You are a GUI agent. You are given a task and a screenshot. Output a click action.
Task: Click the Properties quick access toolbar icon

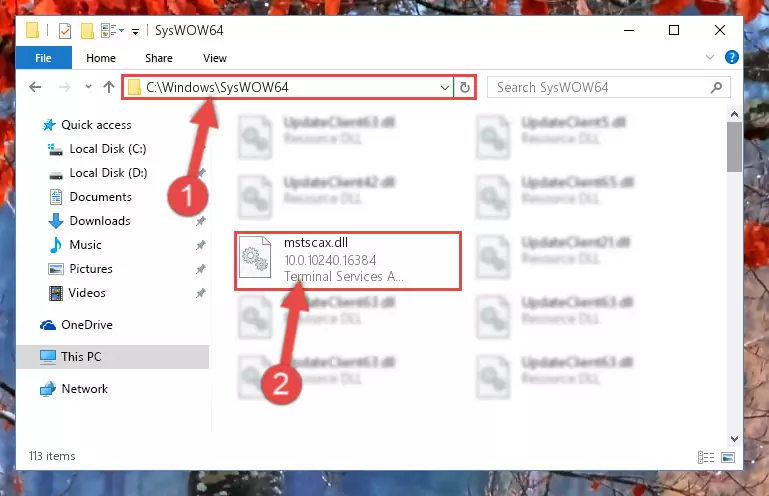pyautogui.click(x=65, y=31)
